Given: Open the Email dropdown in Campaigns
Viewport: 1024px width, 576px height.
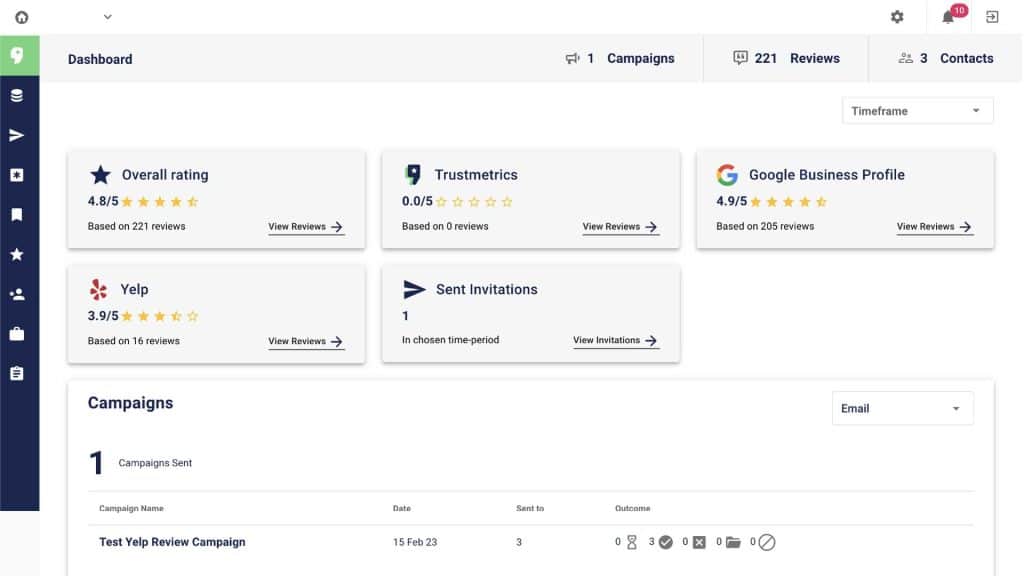Looking at the screenshot, I should pos(903,408).
